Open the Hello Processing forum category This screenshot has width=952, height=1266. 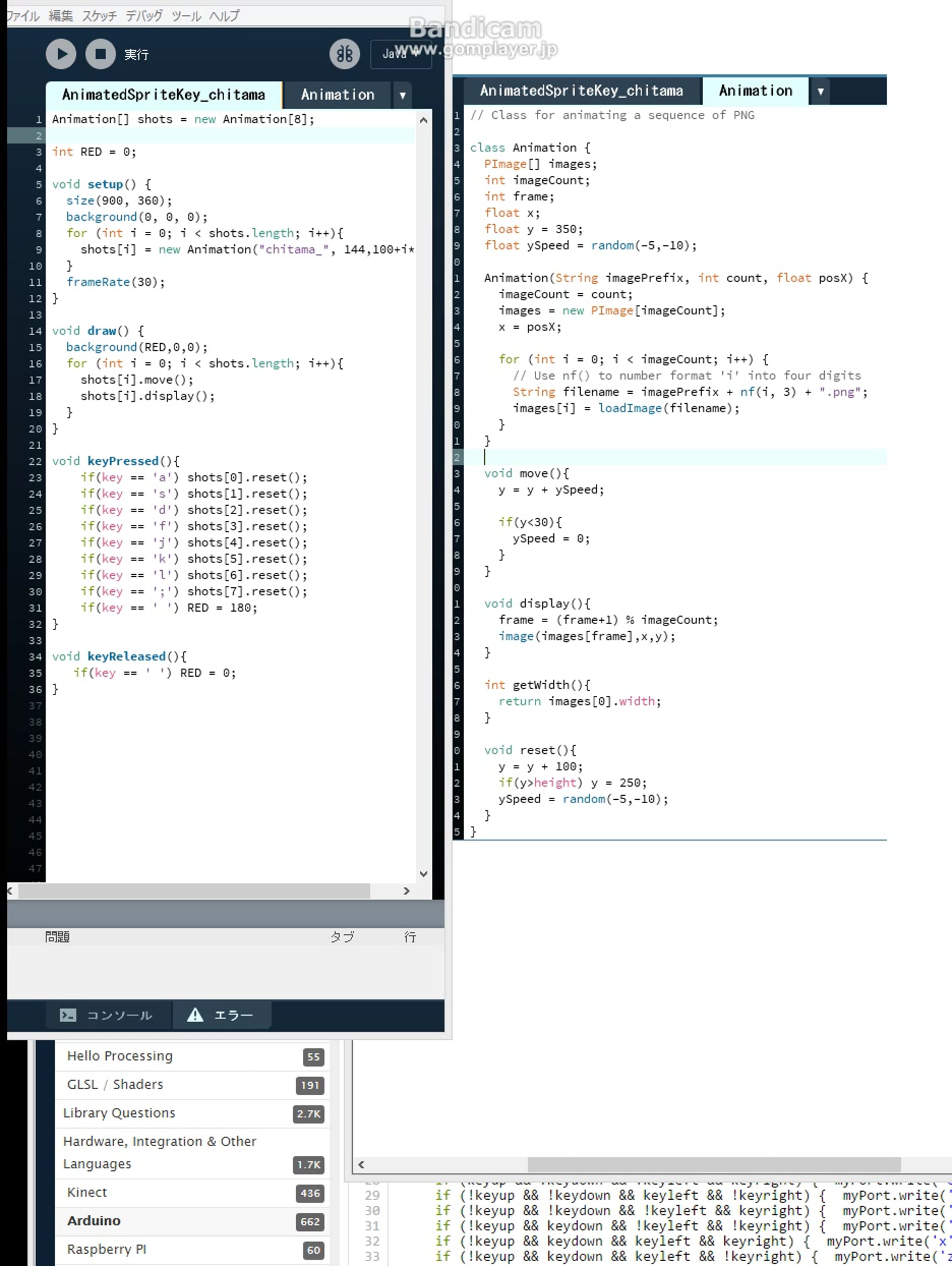(119, 1056)
